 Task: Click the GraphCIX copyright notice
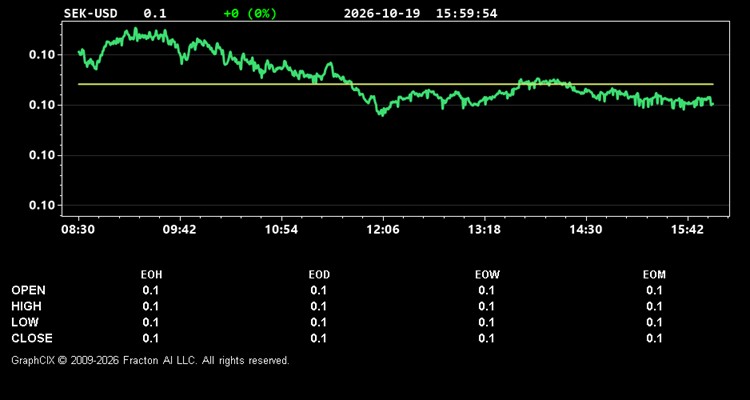coord(150,360)
